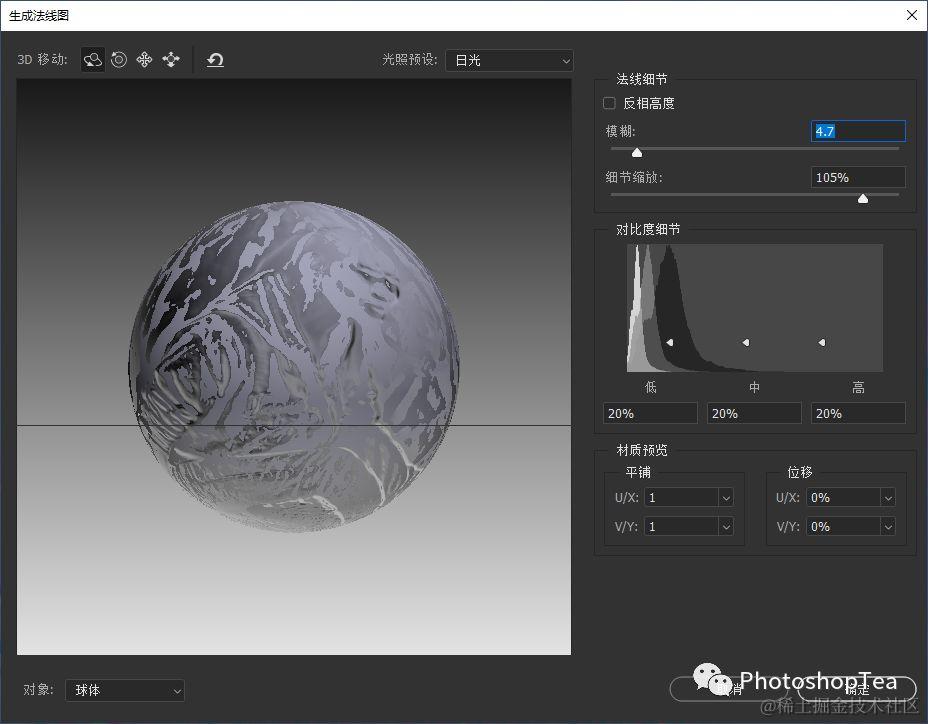Click the 取消 cancel button
The image size is (928, 724).
pyautogui.click(x=729, y=689)
